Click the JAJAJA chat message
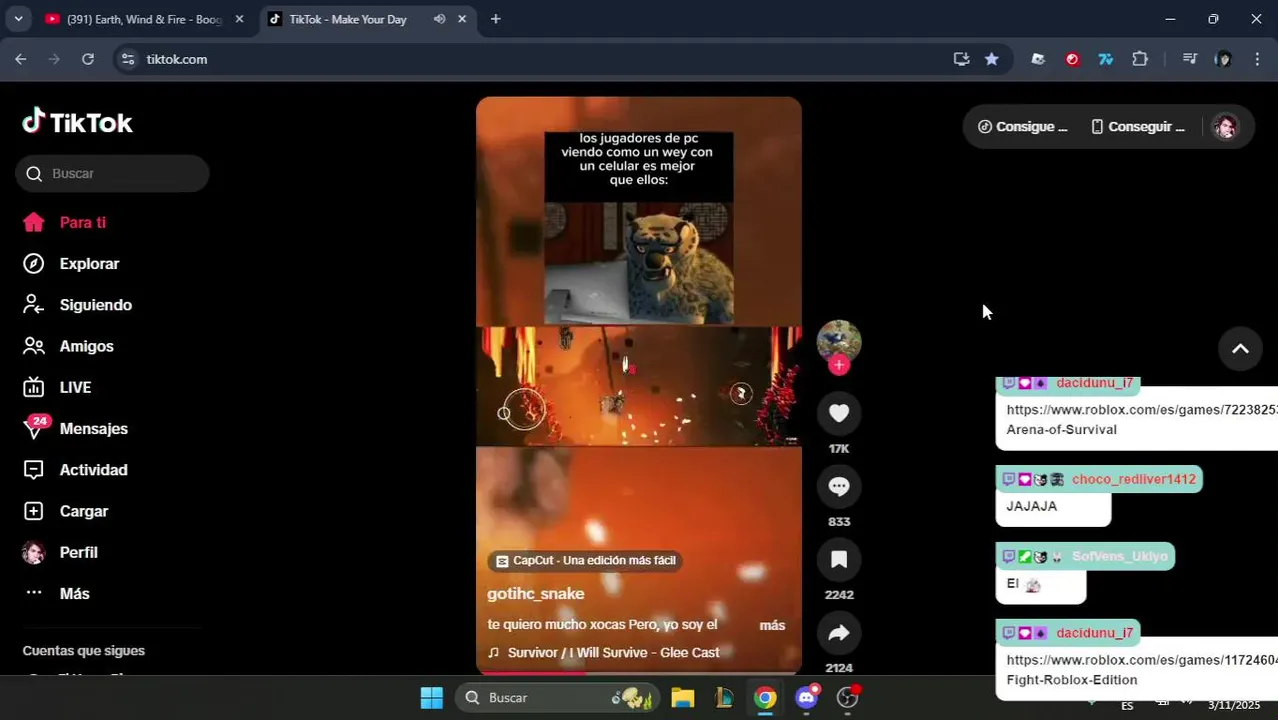This screenshot has width=1278, height=720. [1031, 506]
